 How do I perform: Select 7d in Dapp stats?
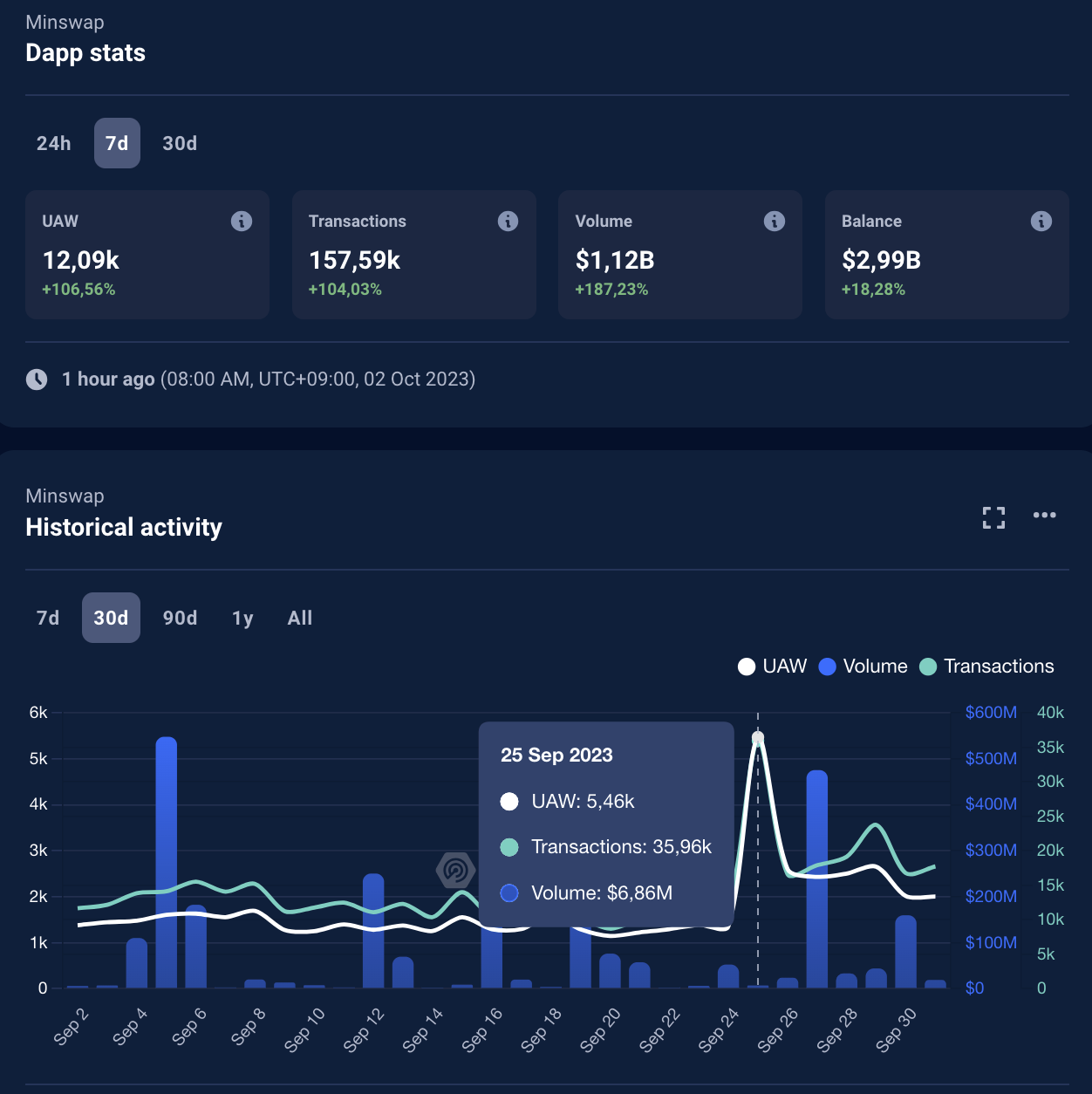coord(117,143)
